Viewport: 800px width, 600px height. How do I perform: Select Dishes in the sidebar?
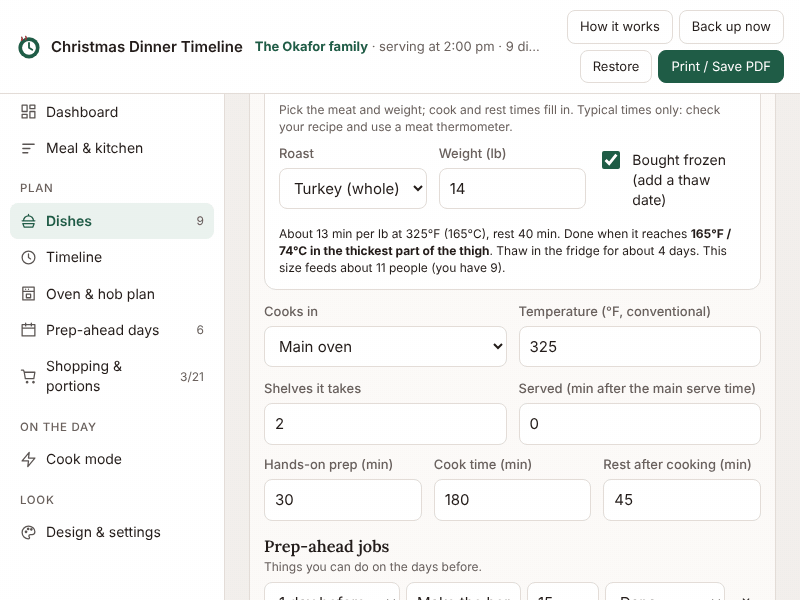point(112,221)
